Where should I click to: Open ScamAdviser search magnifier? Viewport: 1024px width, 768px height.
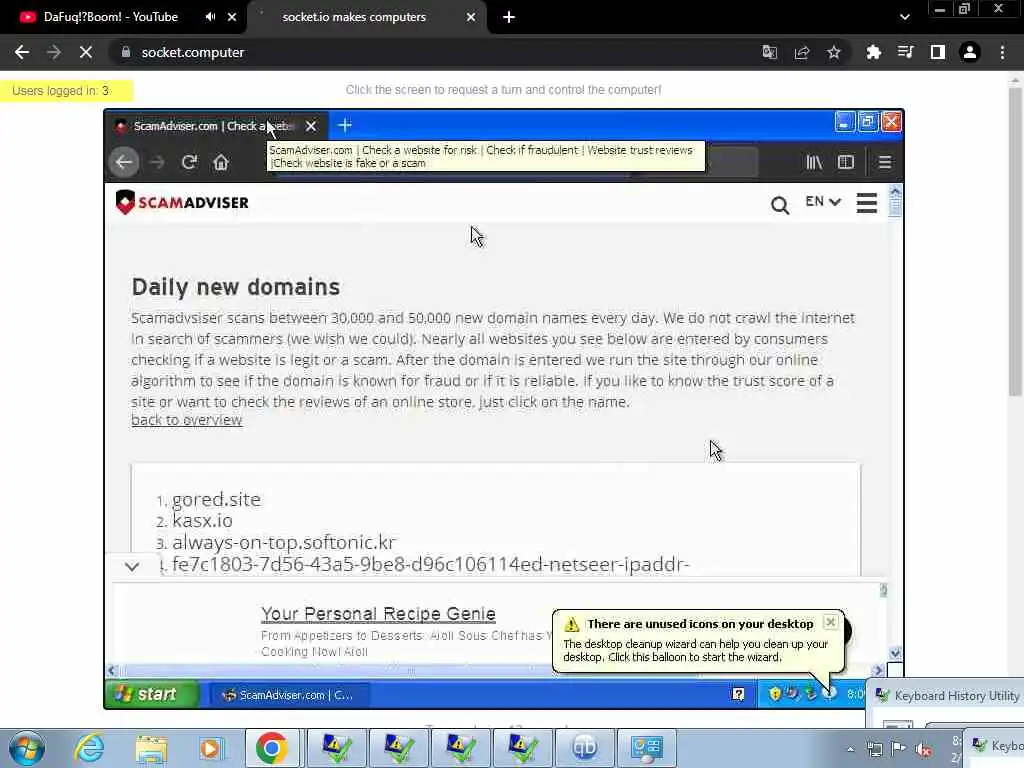(780, 205)
